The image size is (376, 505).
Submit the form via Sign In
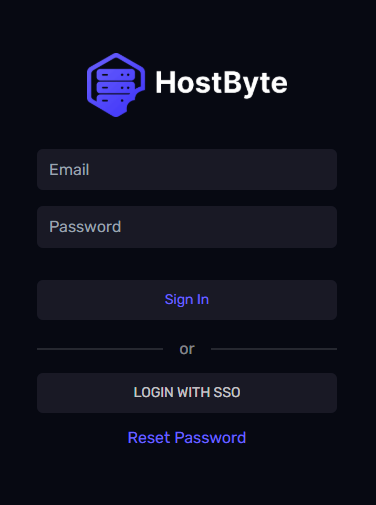click(187, 300)
